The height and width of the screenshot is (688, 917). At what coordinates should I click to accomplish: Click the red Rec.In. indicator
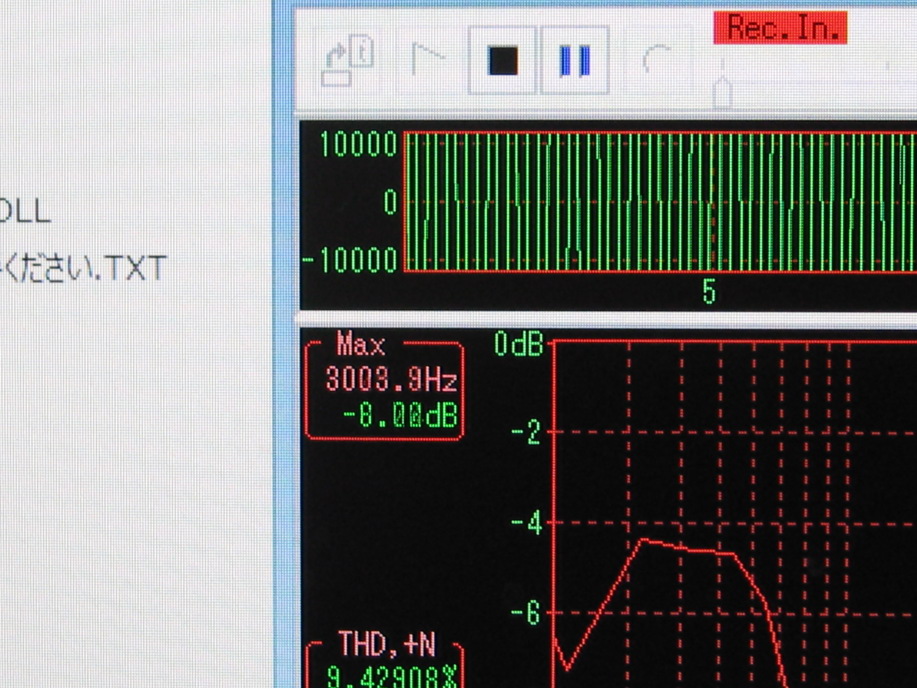point(780,27)
